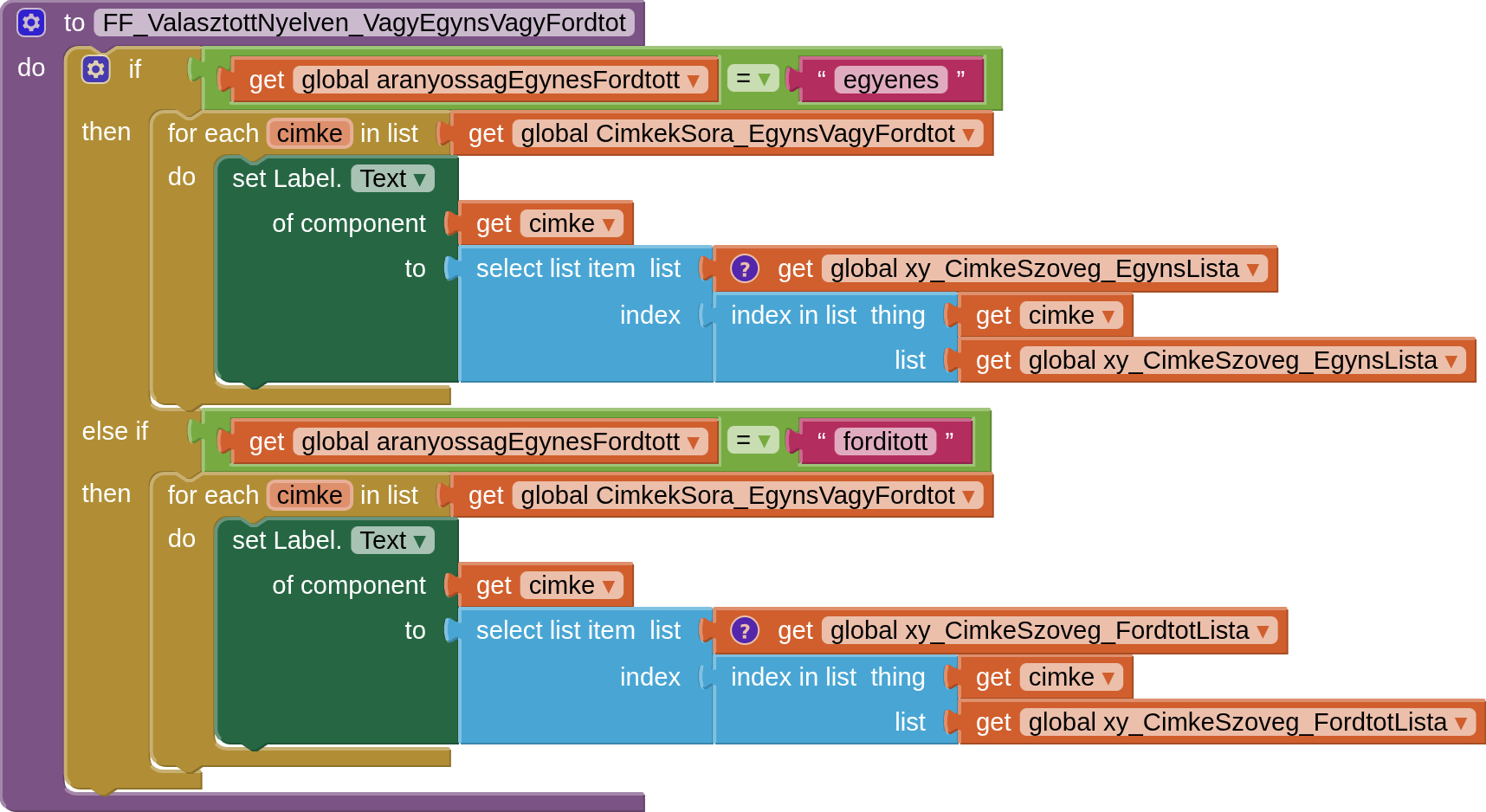Select the lower "for each" loop block label
Screen dimensions: 1486x812
(212, 495)
